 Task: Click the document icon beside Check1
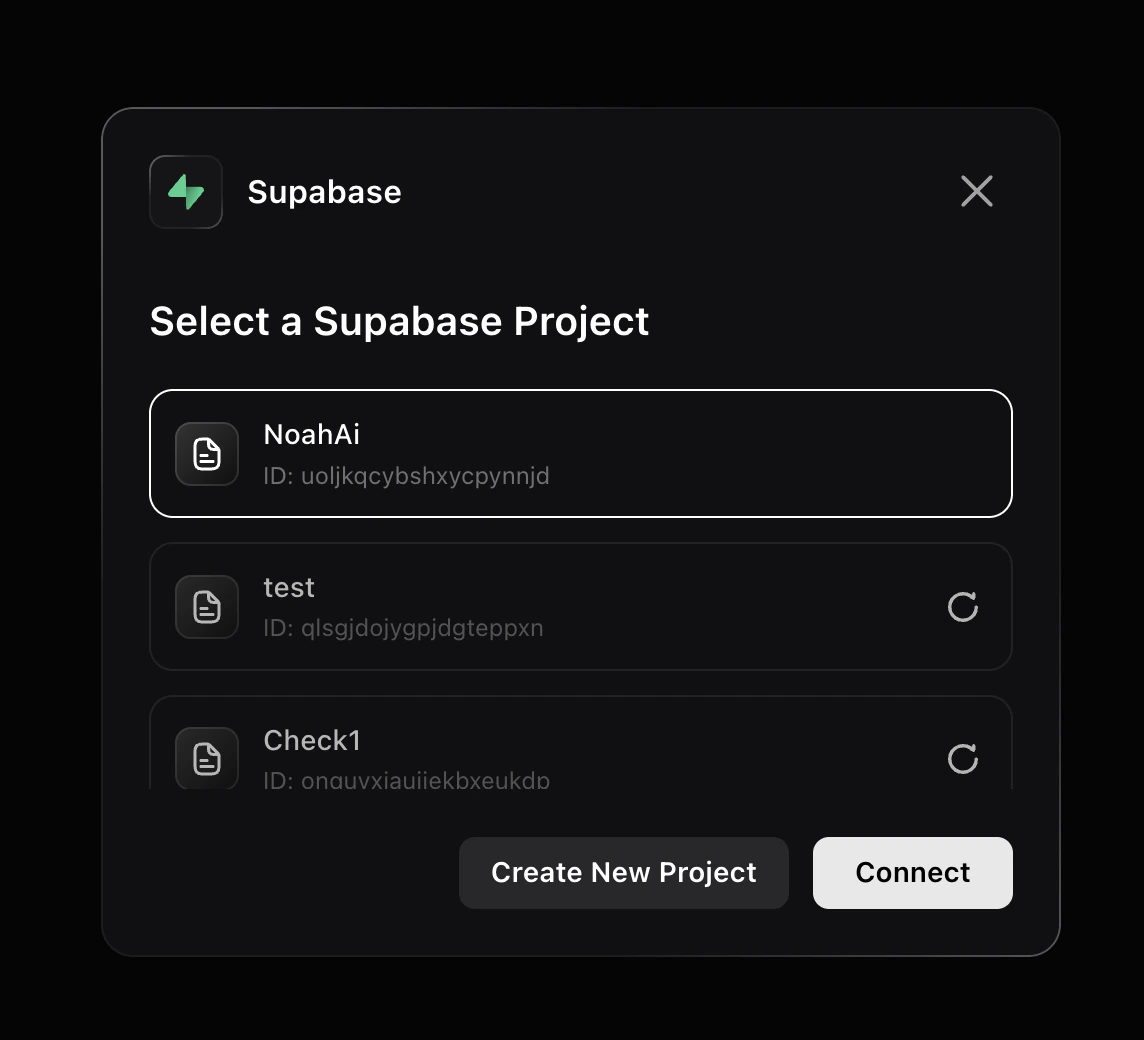(206, 758)
